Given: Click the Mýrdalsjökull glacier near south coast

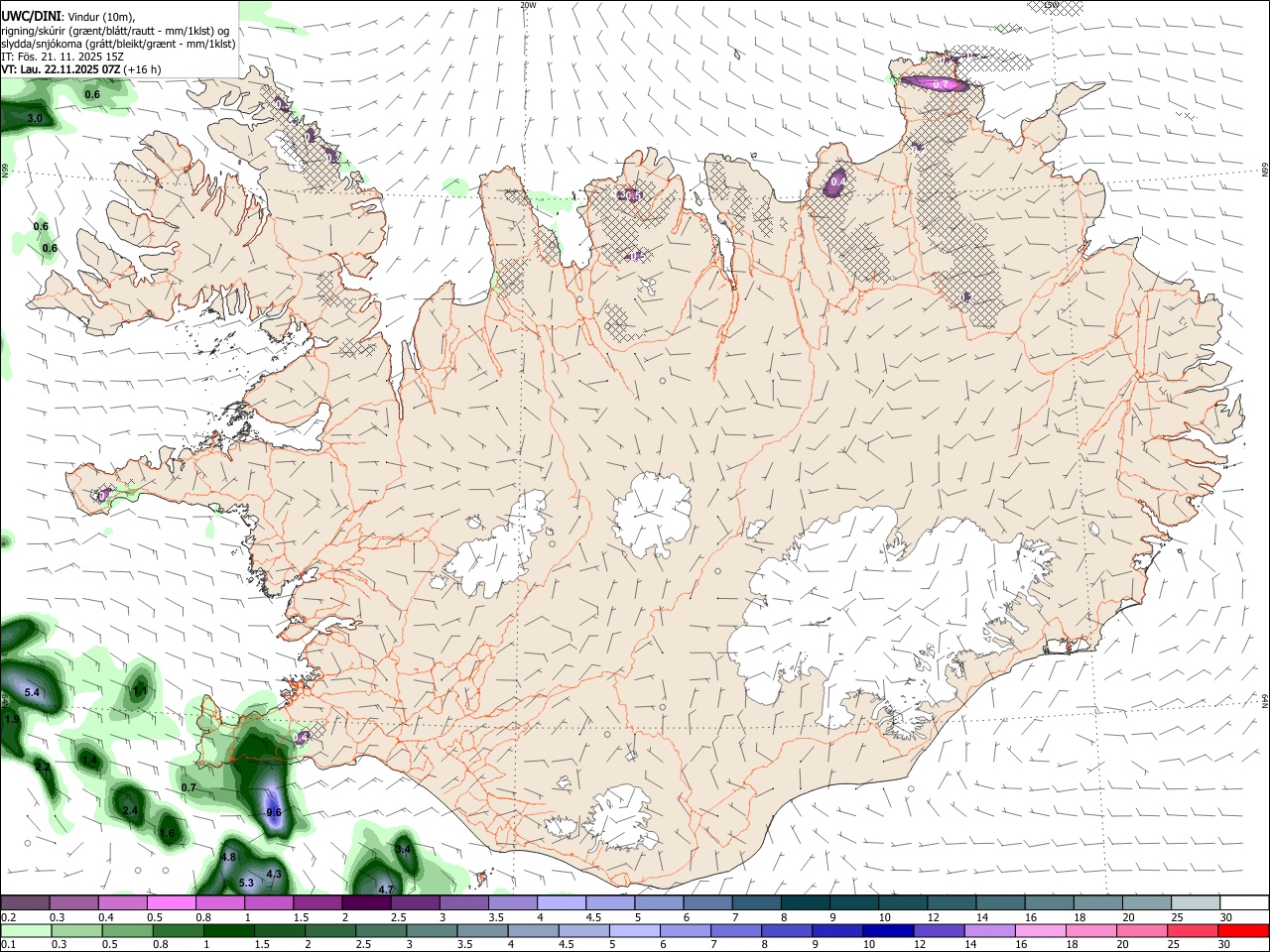Looking at the screenshot, I should coord(622,819).
